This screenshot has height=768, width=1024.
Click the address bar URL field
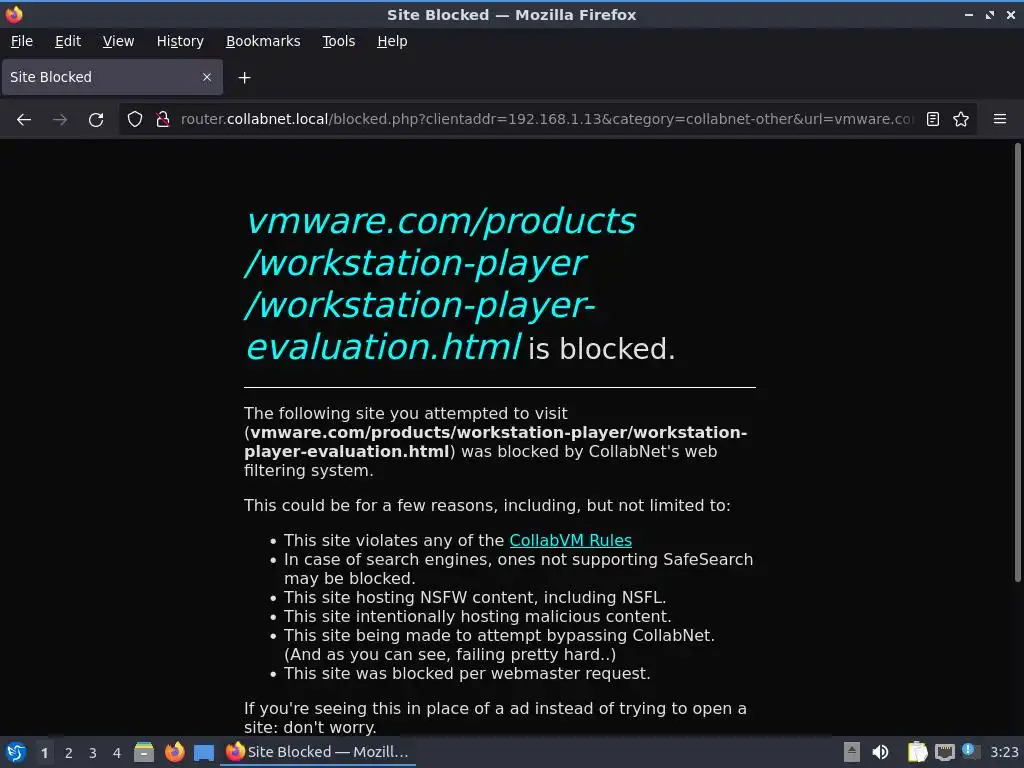pyautogui.click(x=546, y=120)
